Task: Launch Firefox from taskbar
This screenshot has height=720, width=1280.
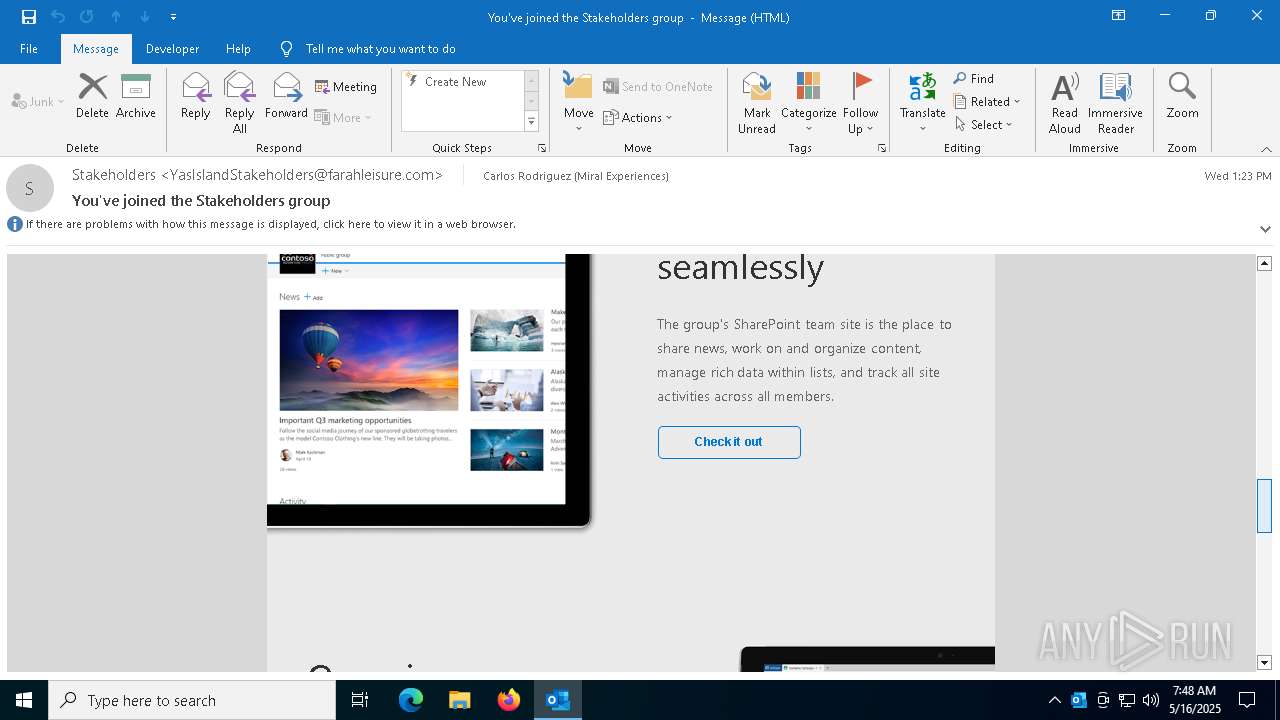Action: coord(509,700)
